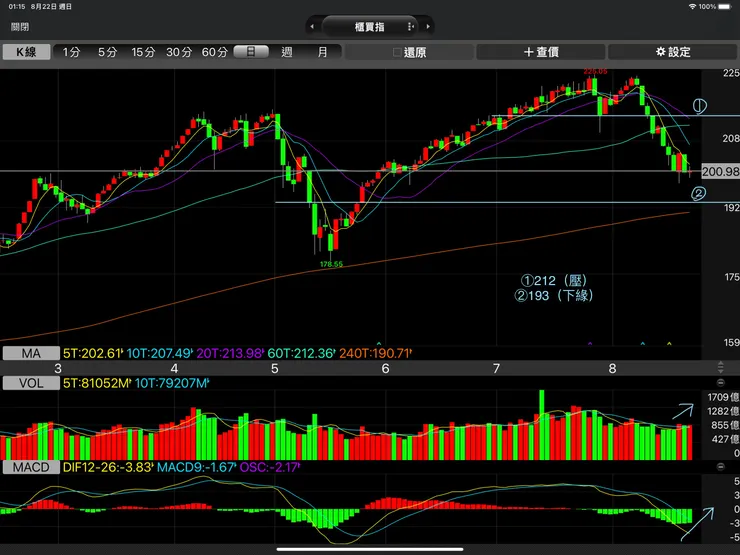The image size is (740, 555).
Task: Switch to monthly 月 timeframe
Action: 322,52
